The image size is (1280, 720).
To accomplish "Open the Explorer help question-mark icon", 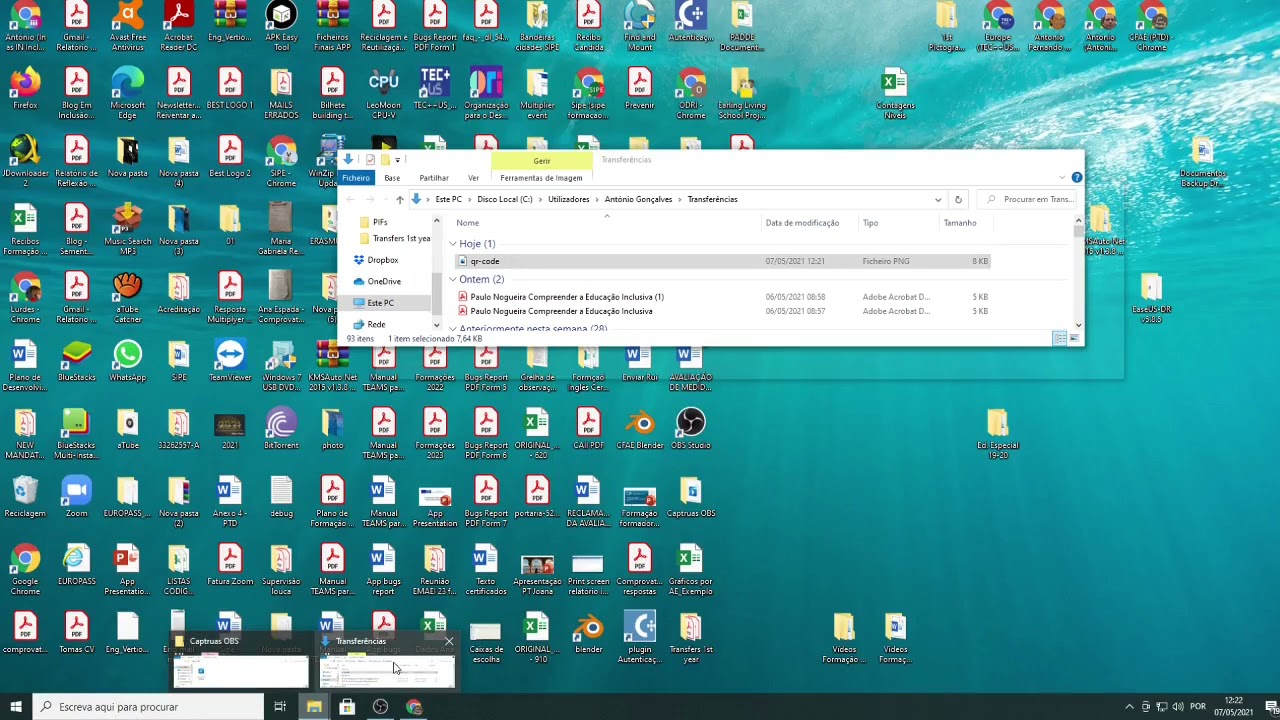I will pos(1077,177).
